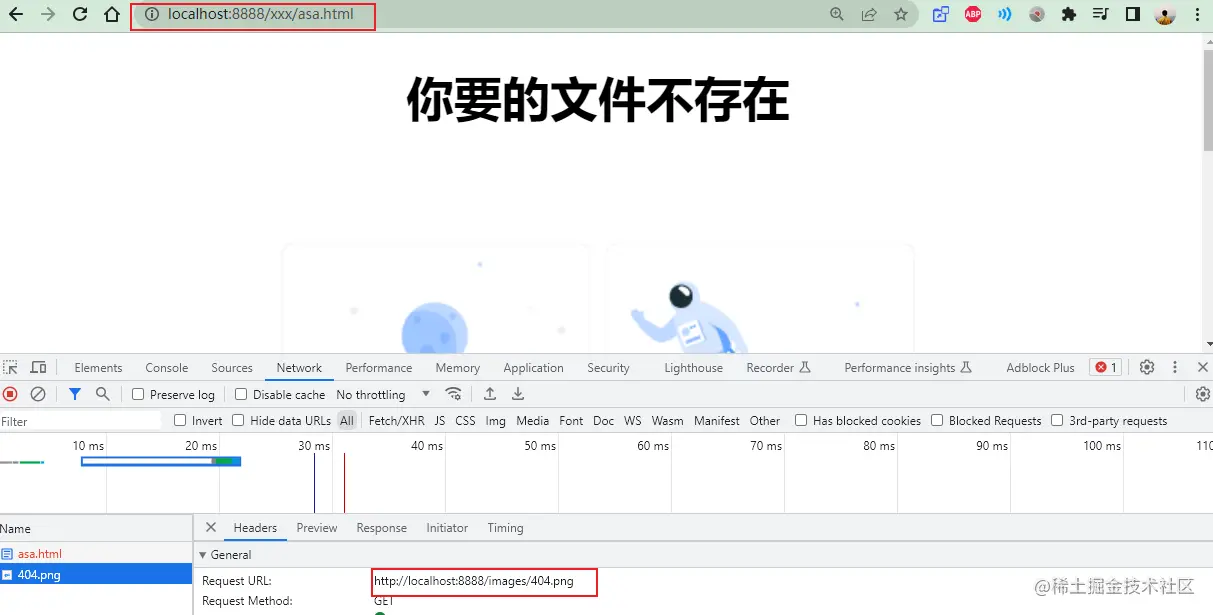
Task: Toggle the device toolbar
Action: pyautogui.click(x=38, y=367)
